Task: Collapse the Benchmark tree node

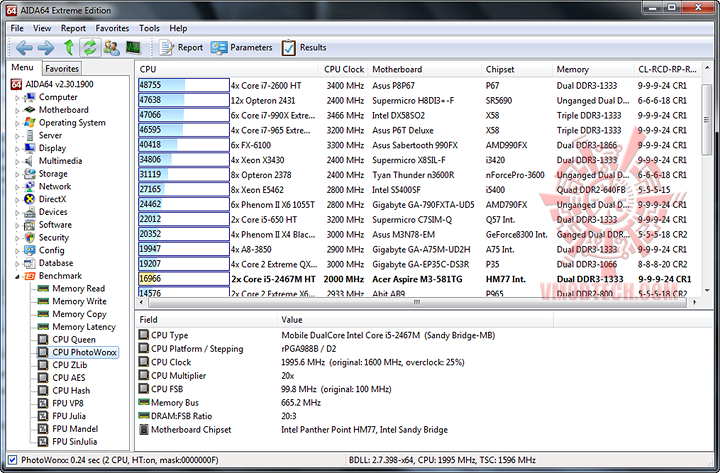Action: [17, 276]
